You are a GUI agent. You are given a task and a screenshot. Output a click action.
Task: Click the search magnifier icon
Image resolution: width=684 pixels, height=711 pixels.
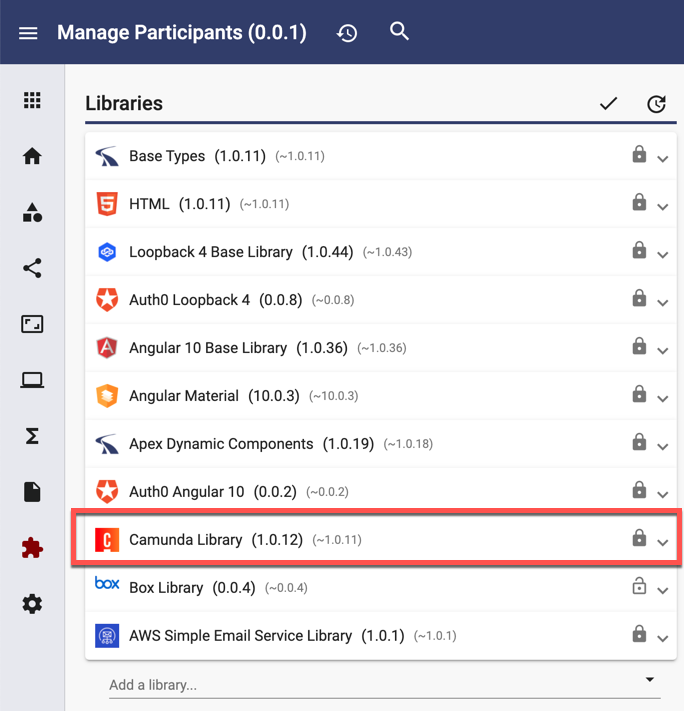(399, 31)
